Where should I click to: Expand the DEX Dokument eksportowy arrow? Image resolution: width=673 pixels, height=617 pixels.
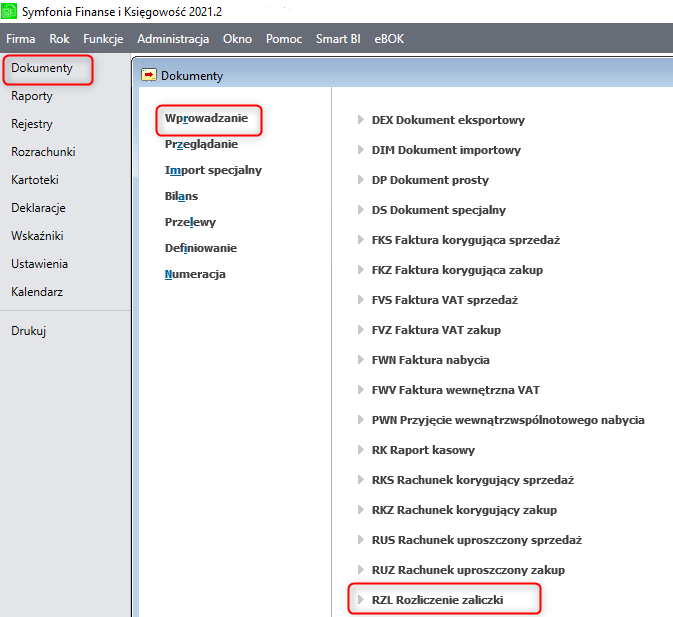tap(361, 119)
